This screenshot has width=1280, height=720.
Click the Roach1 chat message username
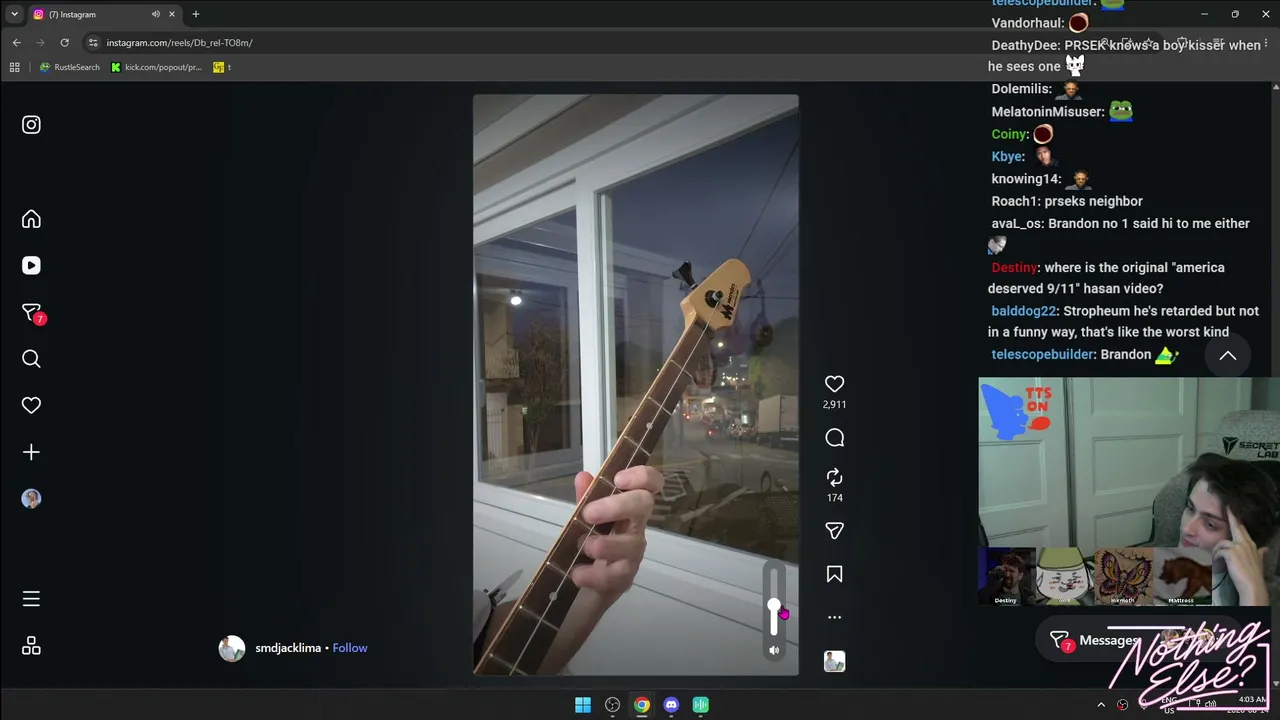[x=1015, y=202]
